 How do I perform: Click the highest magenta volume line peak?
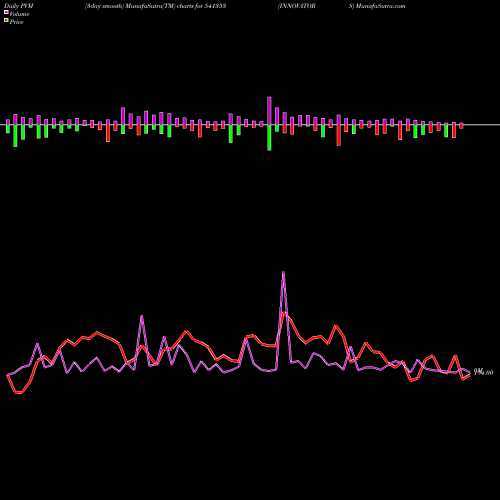click(x=283, y=272)
